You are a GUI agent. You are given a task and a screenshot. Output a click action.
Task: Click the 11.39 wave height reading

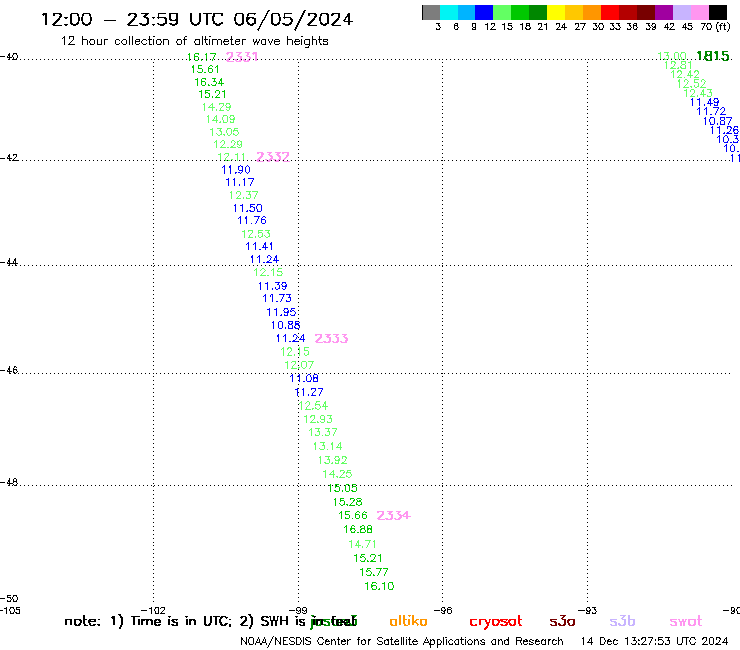272,286
